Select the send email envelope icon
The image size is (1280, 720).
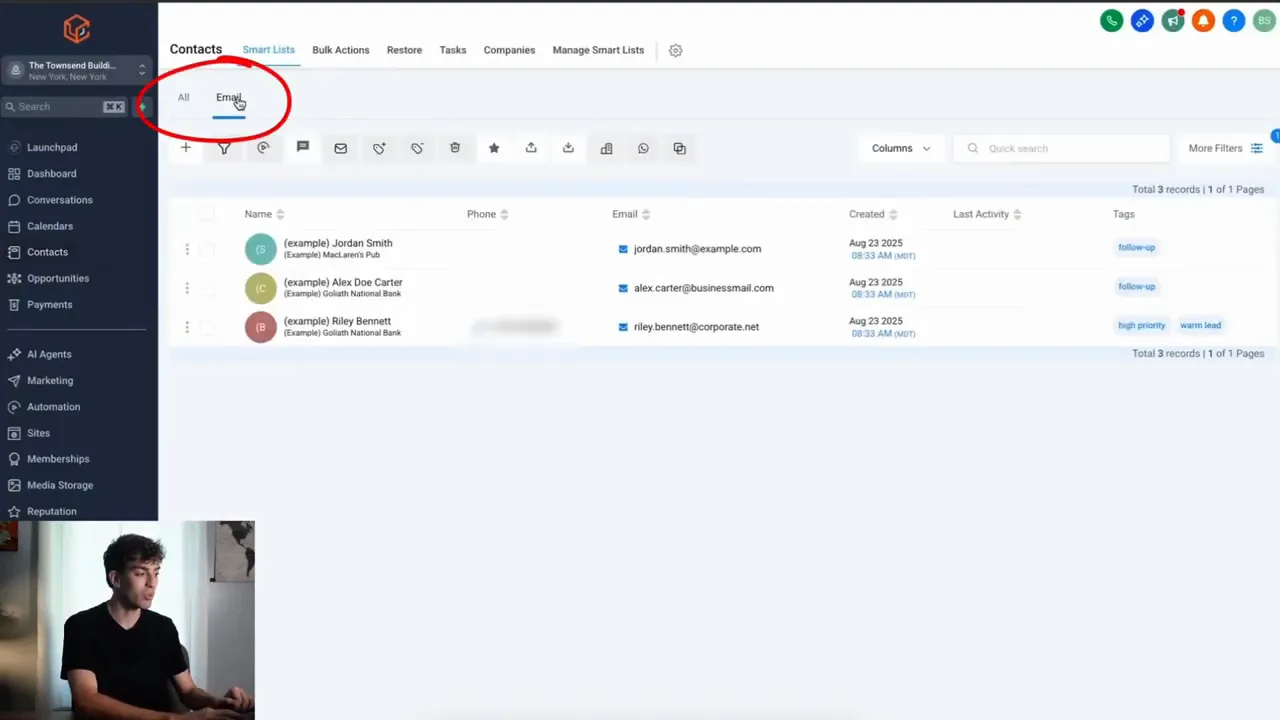[340, 148]
